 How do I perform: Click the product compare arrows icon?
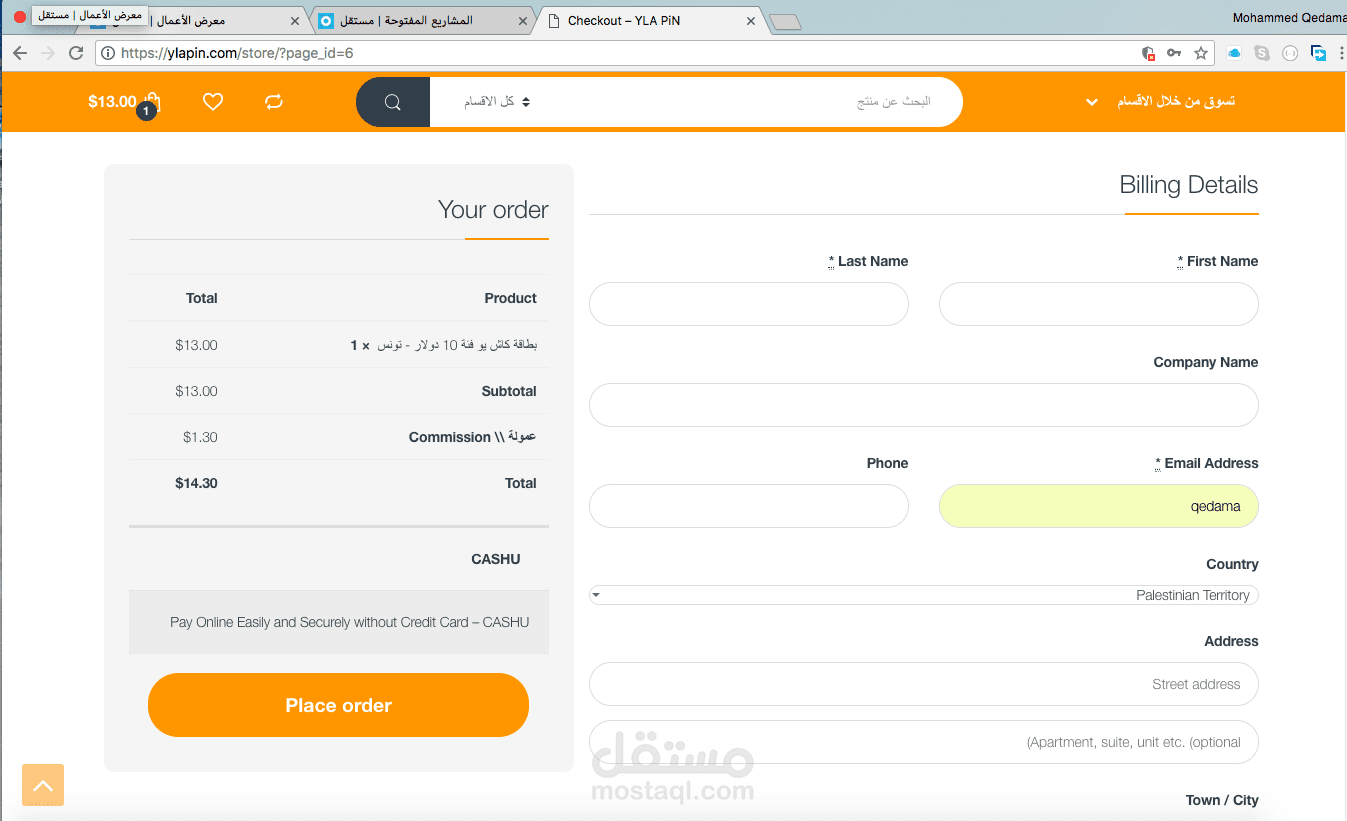click(x=273, y=101)
